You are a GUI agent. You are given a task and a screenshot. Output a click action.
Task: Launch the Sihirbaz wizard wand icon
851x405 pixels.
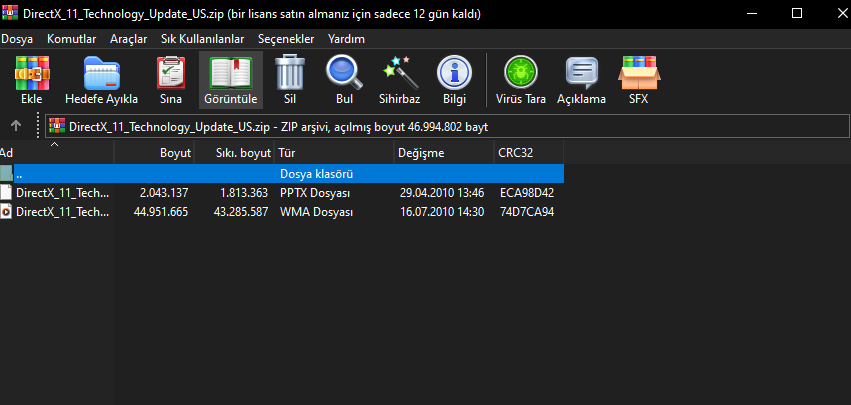pyautogui.click(x=399, y=72)
